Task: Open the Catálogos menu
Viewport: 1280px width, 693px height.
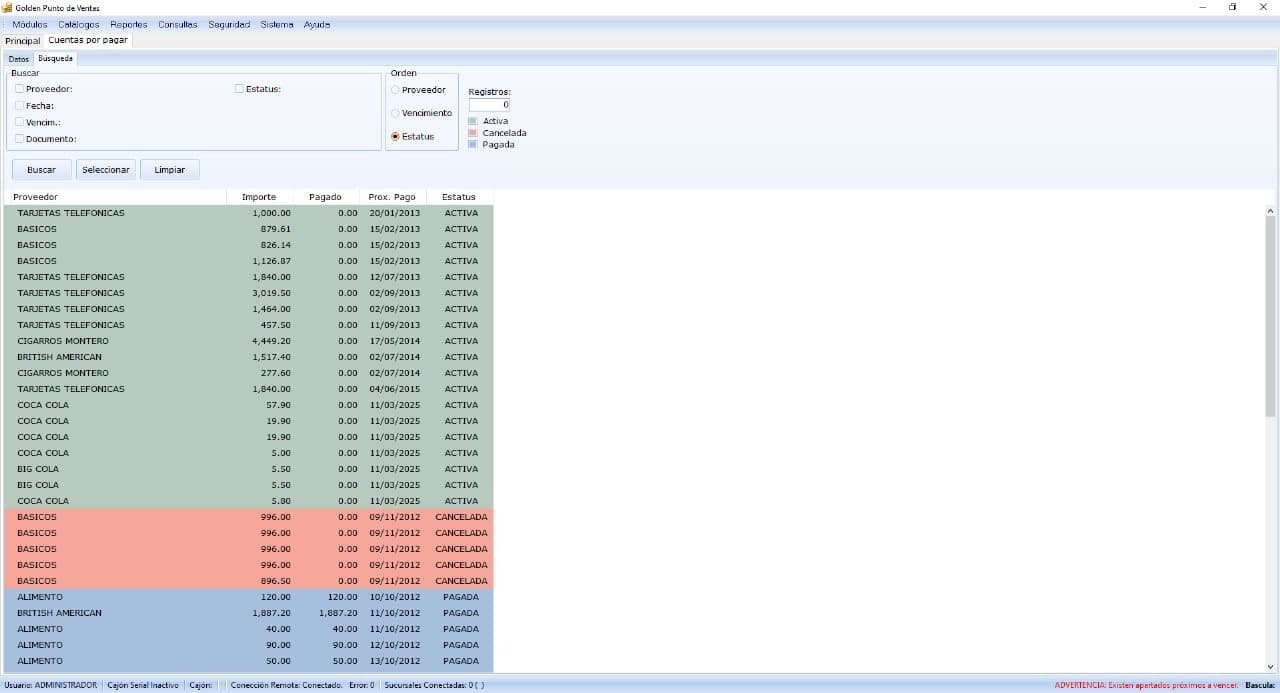Action: tap(79, 24)
